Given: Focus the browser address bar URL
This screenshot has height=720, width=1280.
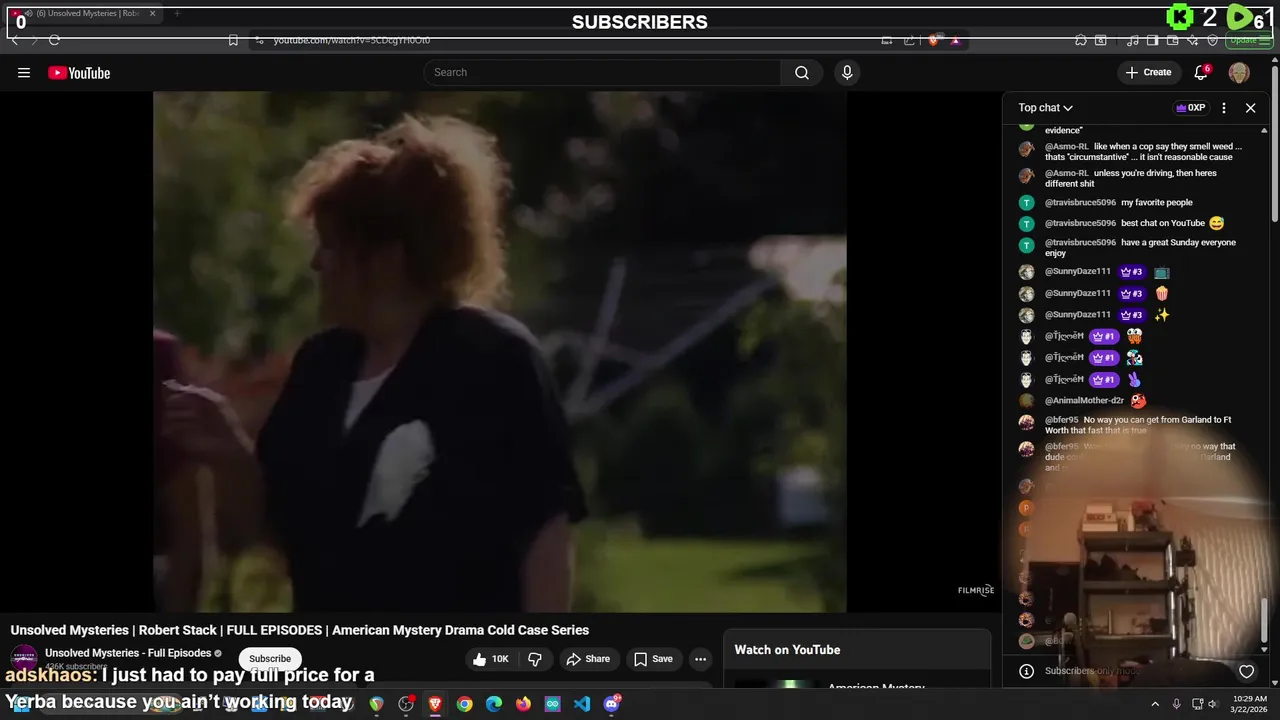Looking at the screenshot, I should (x=352, y=40).
